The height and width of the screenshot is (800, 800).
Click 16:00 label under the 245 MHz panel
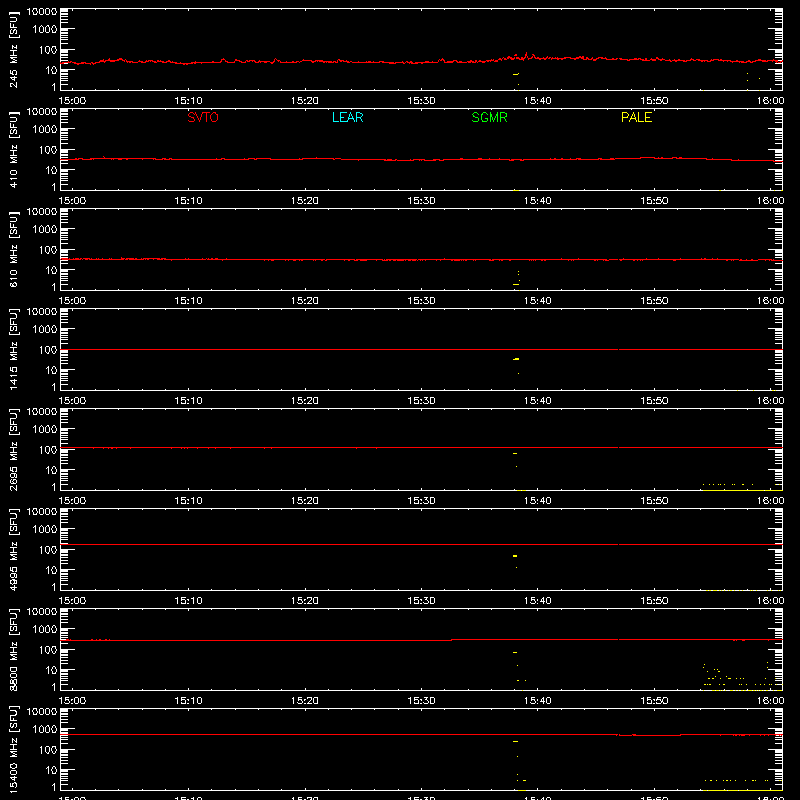(770, 101)
